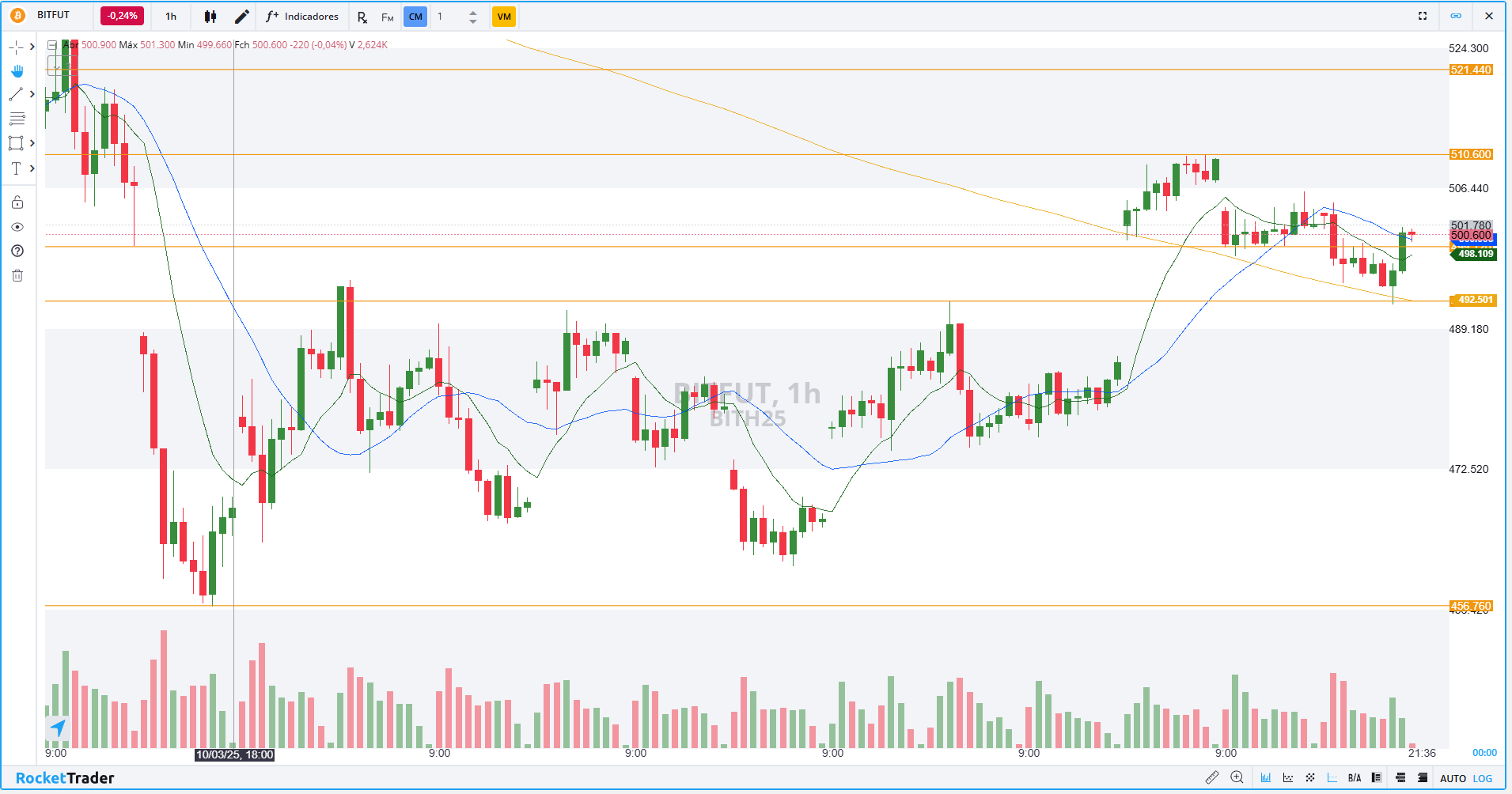Click the blue CM button

pyautogui.click(x=415, y=17)
